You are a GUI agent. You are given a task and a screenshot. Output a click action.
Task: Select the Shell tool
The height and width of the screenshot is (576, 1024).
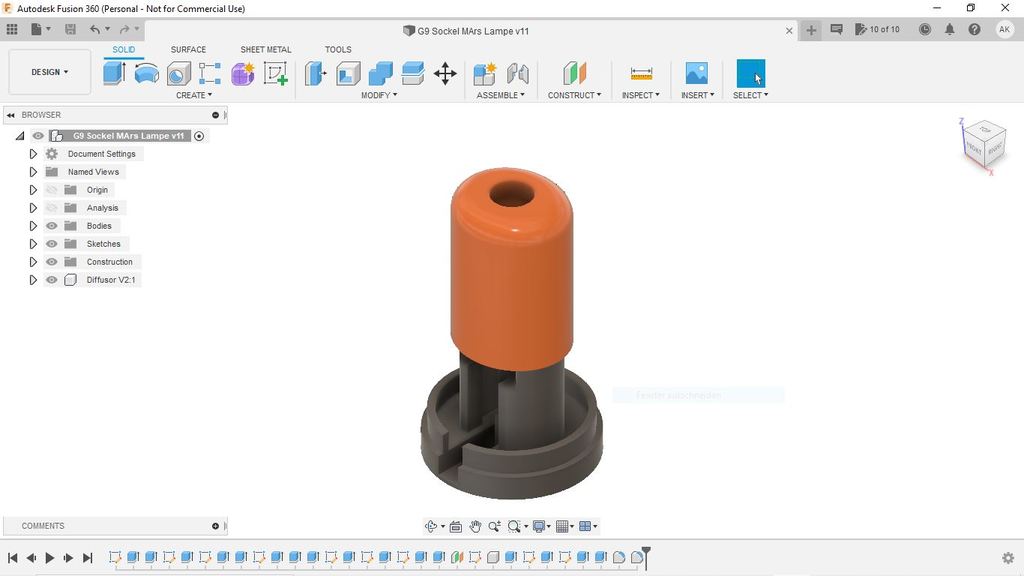[x=348, y=73]
